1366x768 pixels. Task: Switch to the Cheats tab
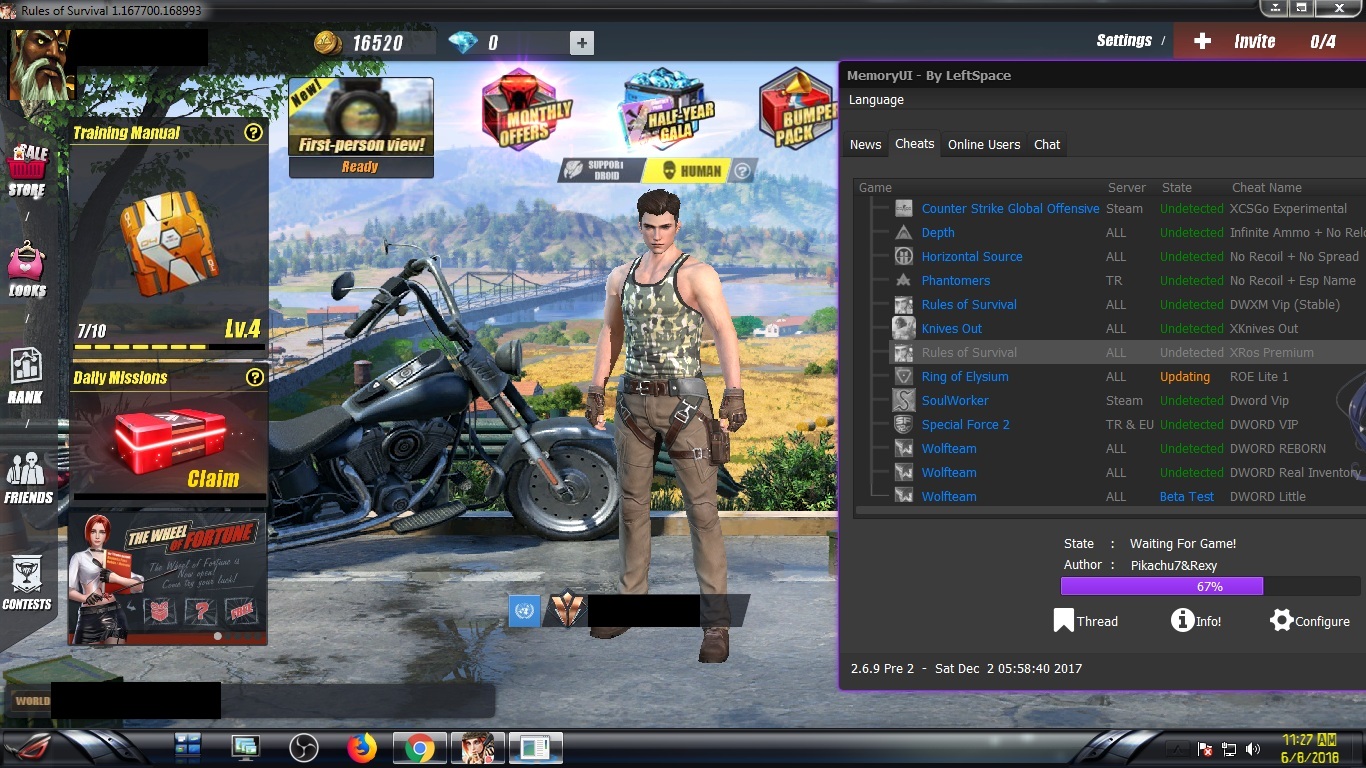coord(915,144)
